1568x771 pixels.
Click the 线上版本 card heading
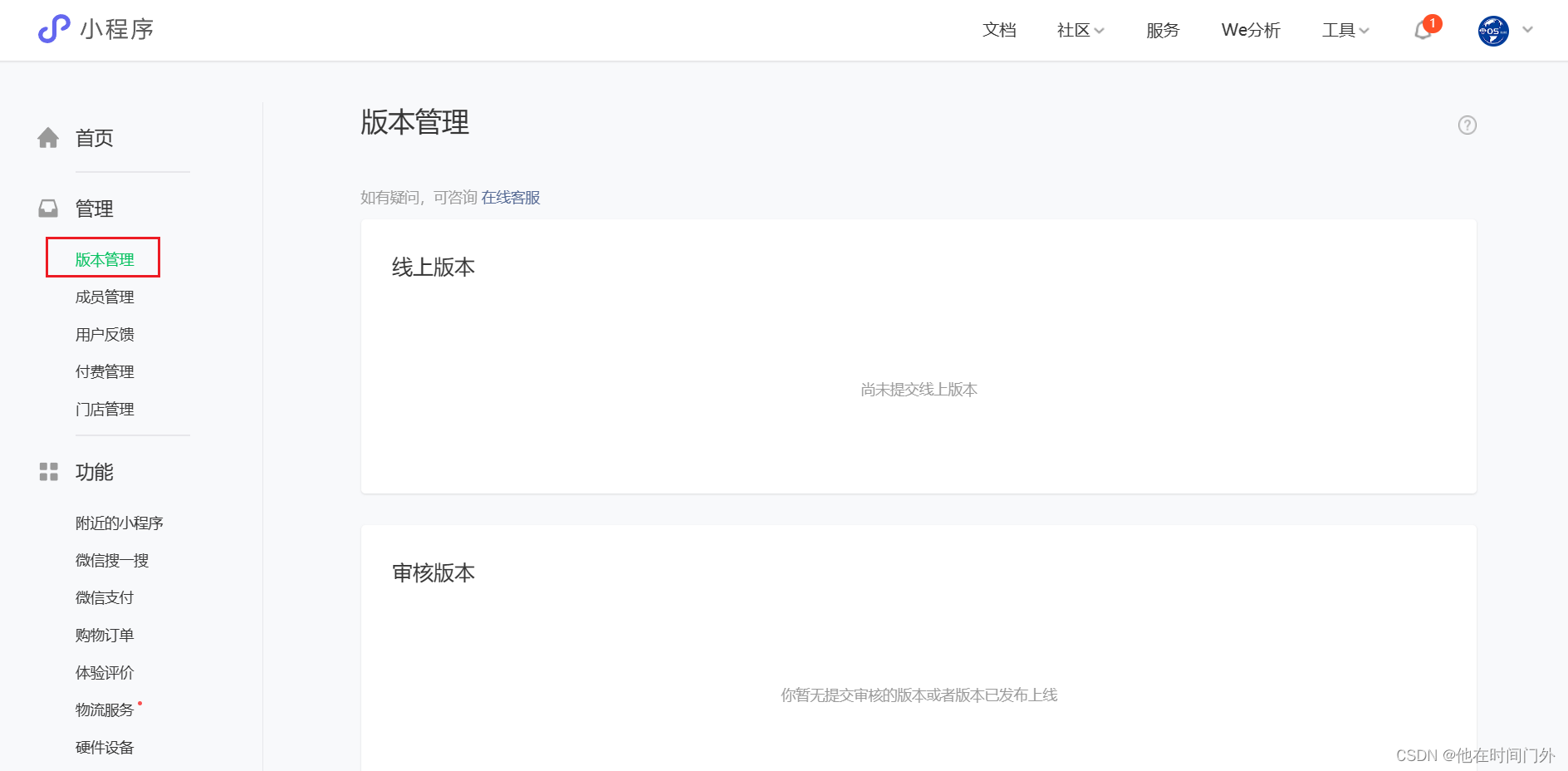(x=434, y=267)
